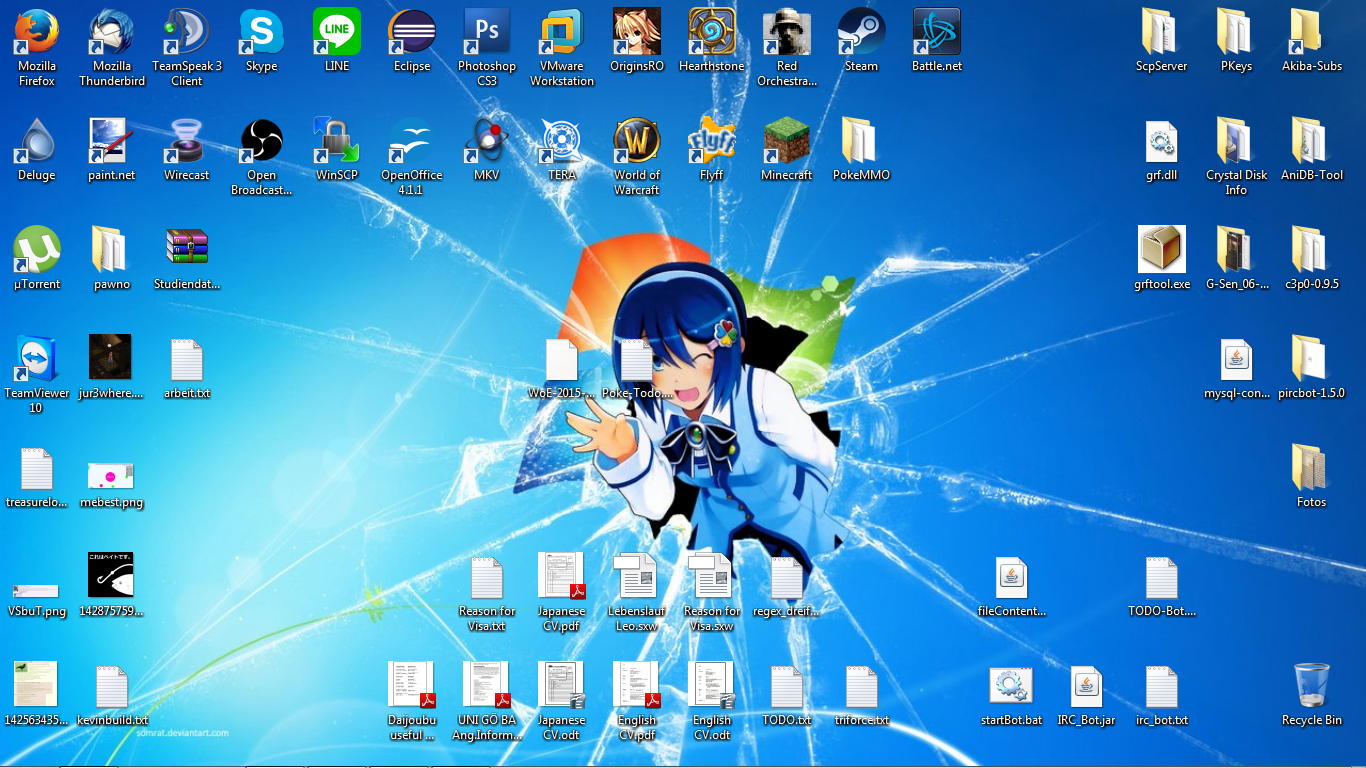Select the Minecraft icon
Screen dimensions: 1366x768
(787, 142)
